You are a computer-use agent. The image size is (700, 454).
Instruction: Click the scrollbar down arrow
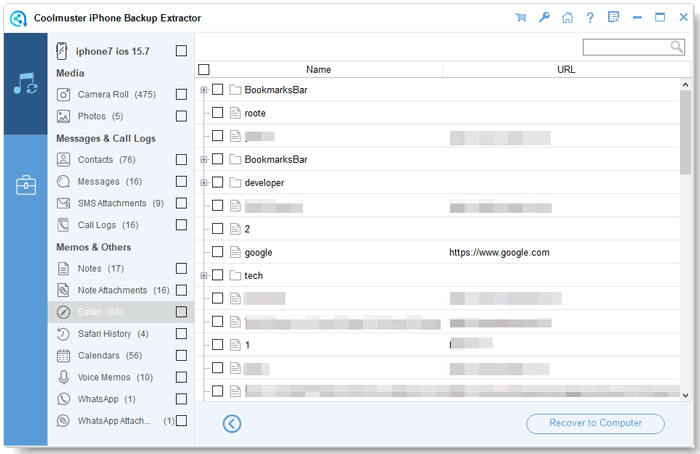685,395
